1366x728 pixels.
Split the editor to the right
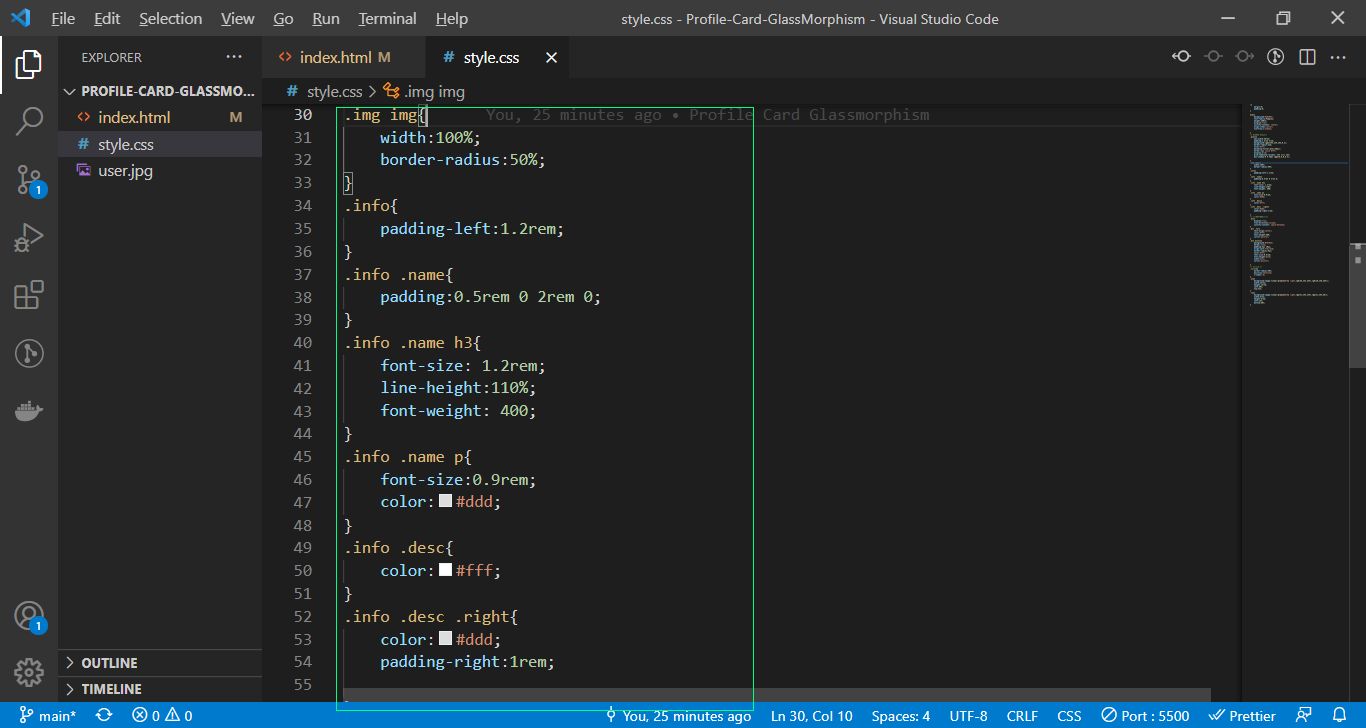[x=1307, y=57]
